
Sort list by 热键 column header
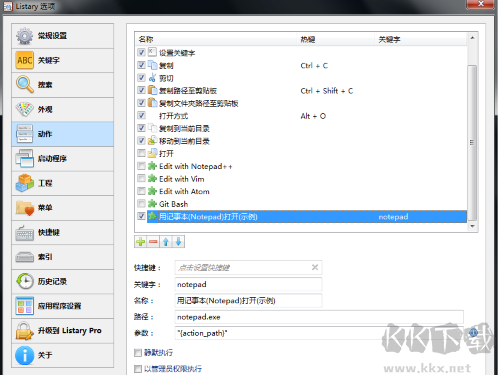click(335, 39)
